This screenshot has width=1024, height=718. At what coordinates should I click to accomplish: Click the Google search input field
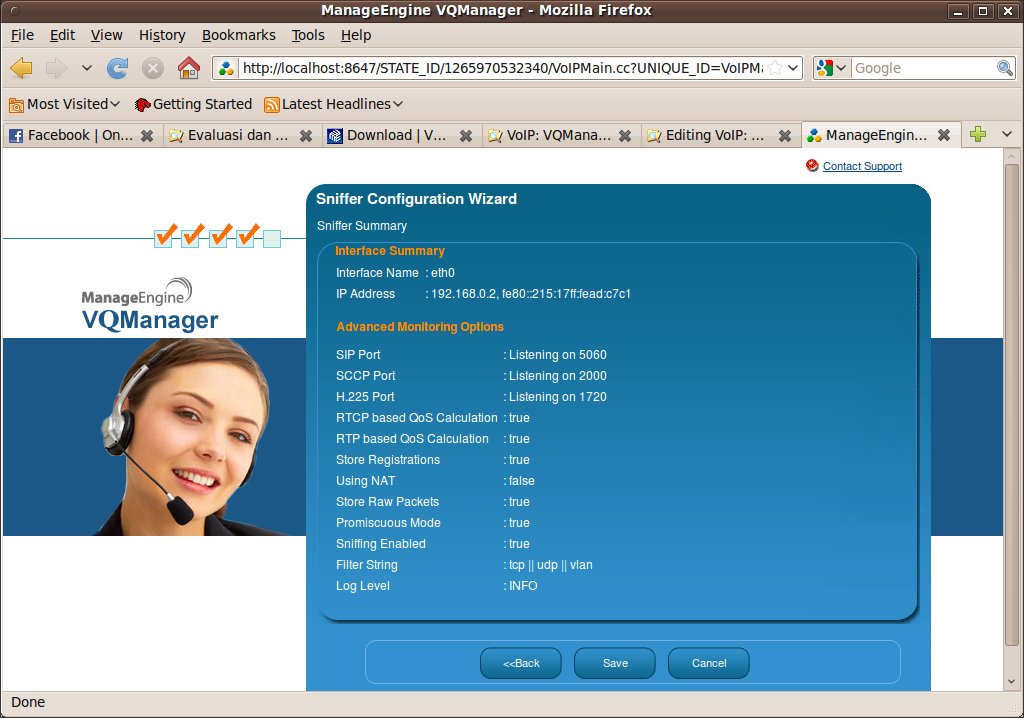[923, 68]
